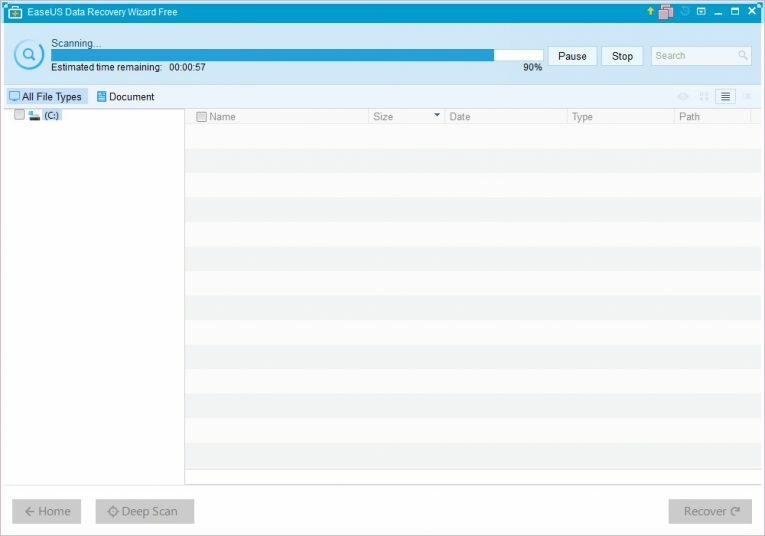This screenshot has width=765, height=536.
Task: Switch to thumbnail grid view icon
Action: coord(704,97)
